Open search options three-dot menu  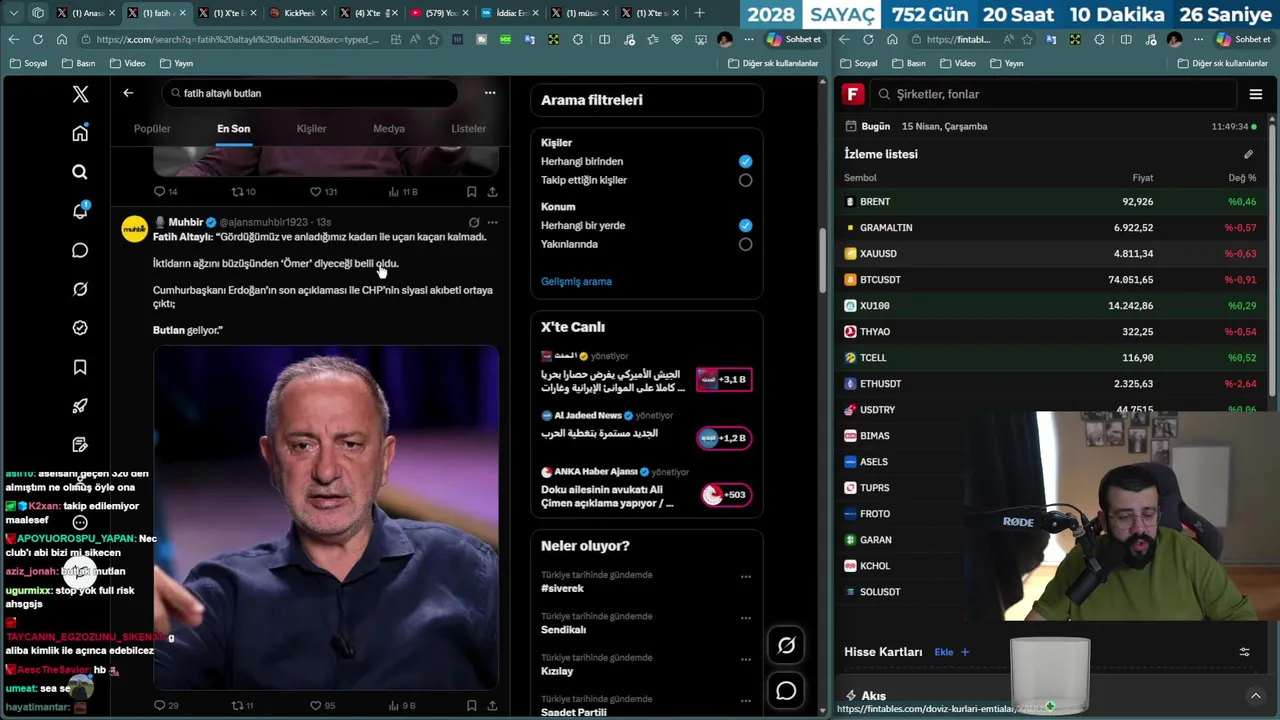pyautogui.click(x=490, y=93)
